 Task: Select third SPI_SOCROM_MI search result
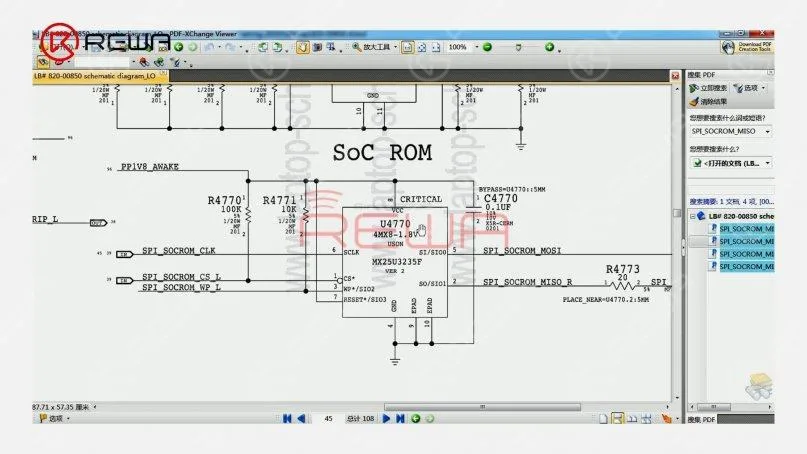[x=746, y=254]
